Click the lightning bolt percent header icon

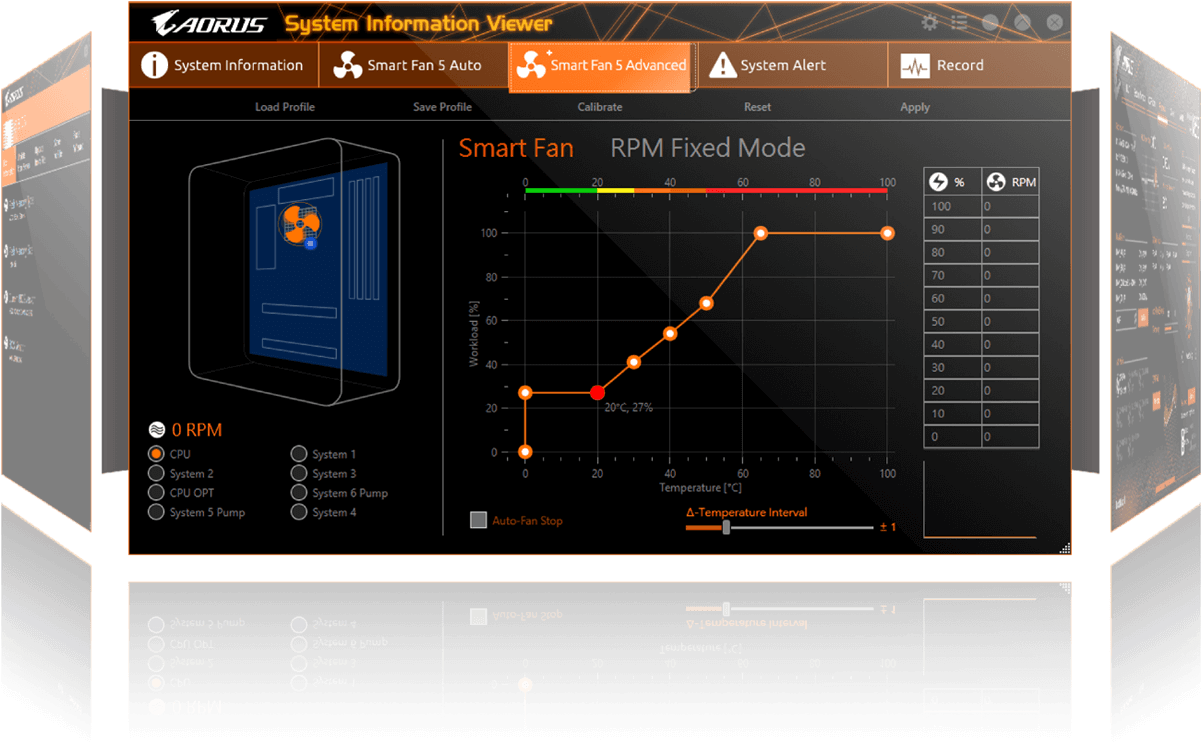coord(938,182)
